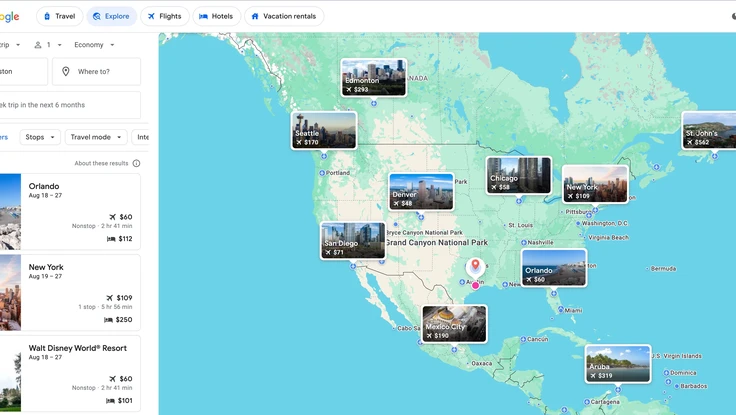Click the Cancún airport marker

click(x=523, y=339)
